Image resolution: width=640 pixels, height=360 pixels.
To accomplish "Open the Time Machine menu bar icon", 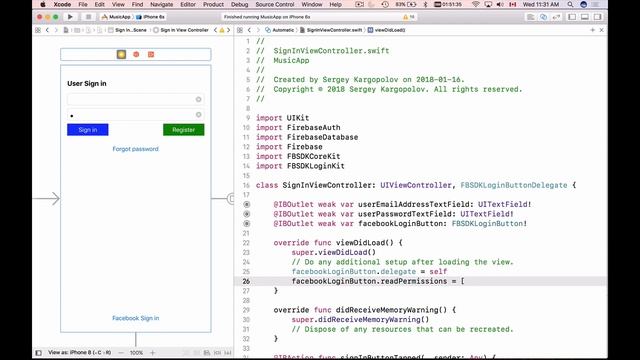I will coord(385,4).
